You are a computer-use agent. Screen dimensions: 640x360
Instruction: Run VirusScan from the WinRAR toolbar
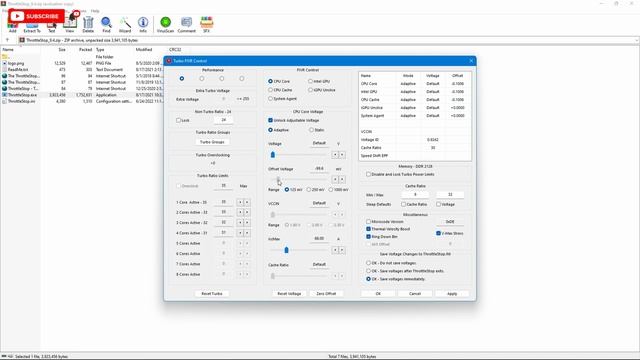pos(165,24)
